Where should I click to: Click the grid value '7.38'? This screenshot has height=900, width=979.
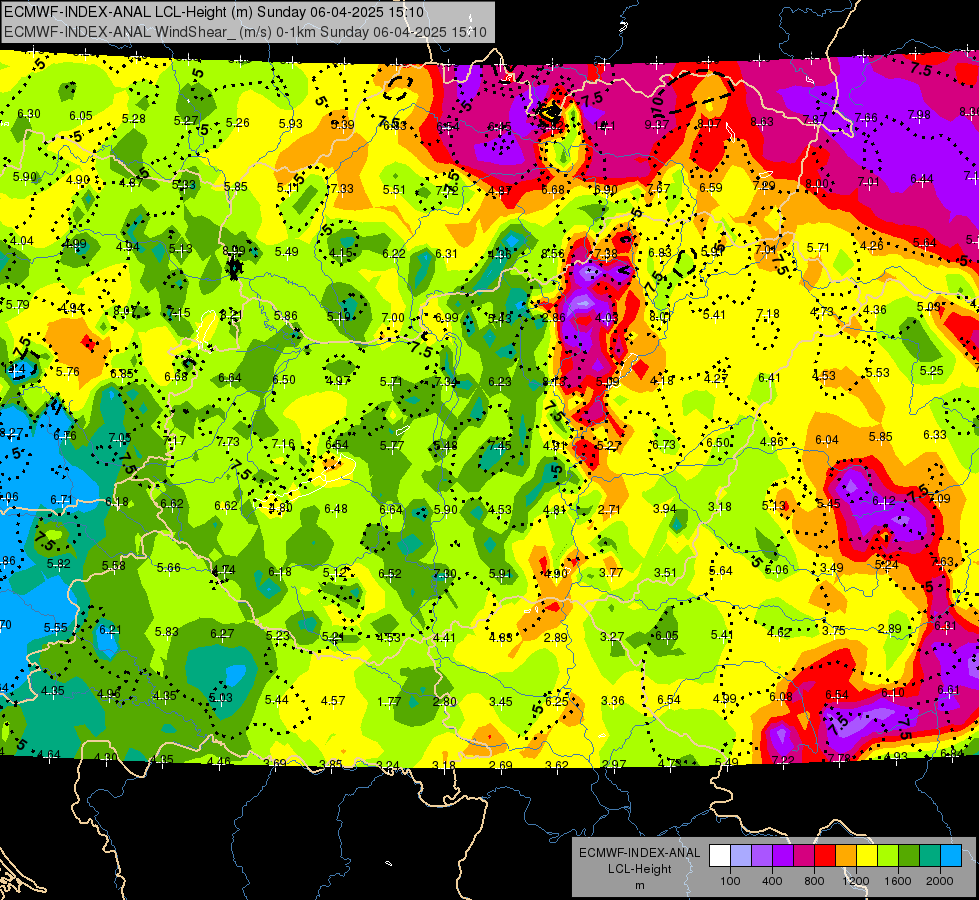[606, 254]
